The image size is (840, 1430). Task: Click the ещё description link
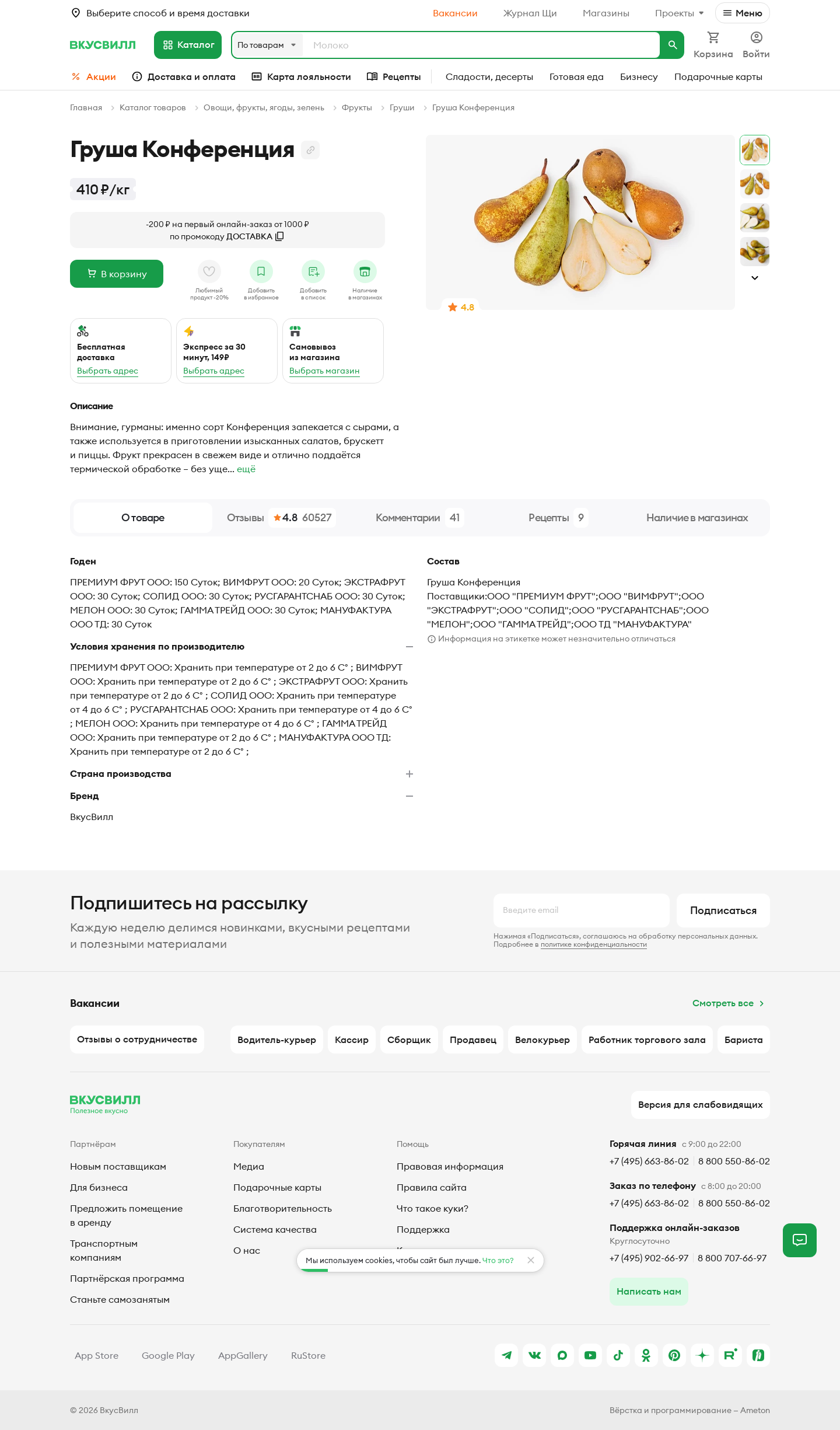[246, 469]
